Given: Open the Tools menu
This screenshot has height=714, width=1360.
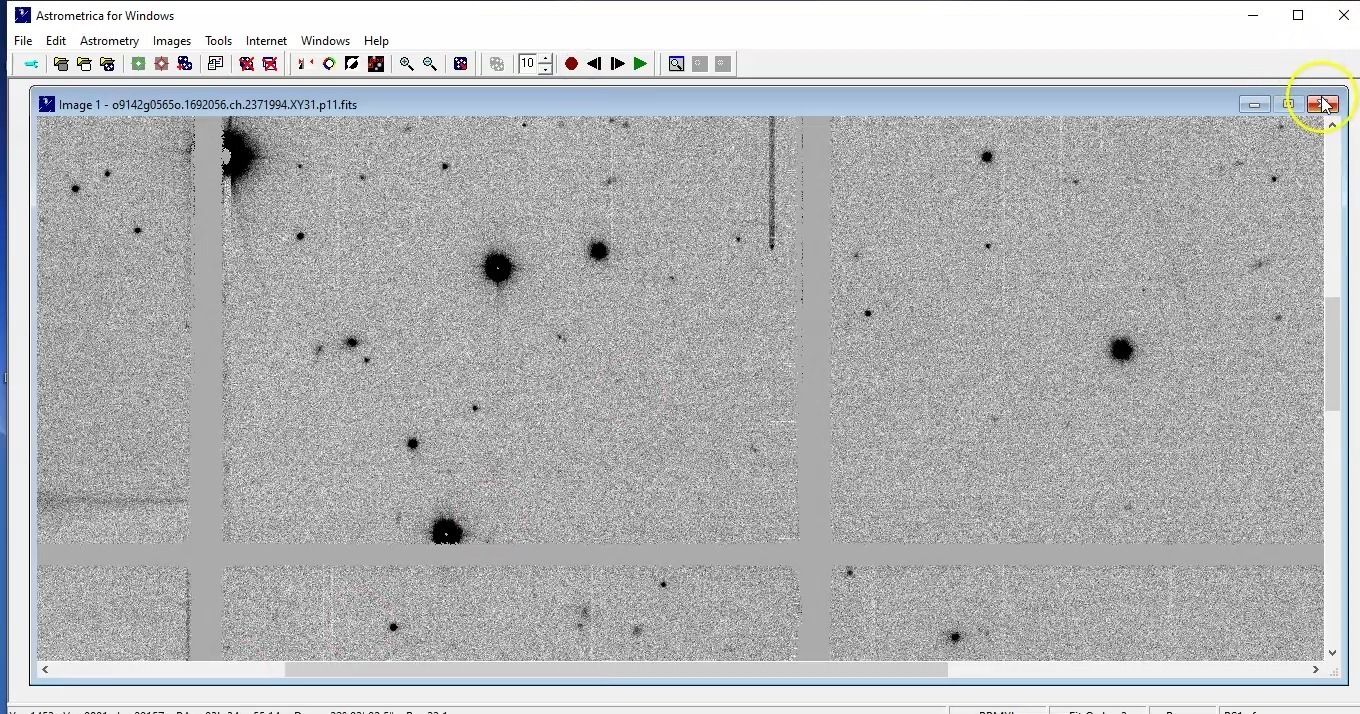Looking at the screenshot, I should tap(218, 41).
